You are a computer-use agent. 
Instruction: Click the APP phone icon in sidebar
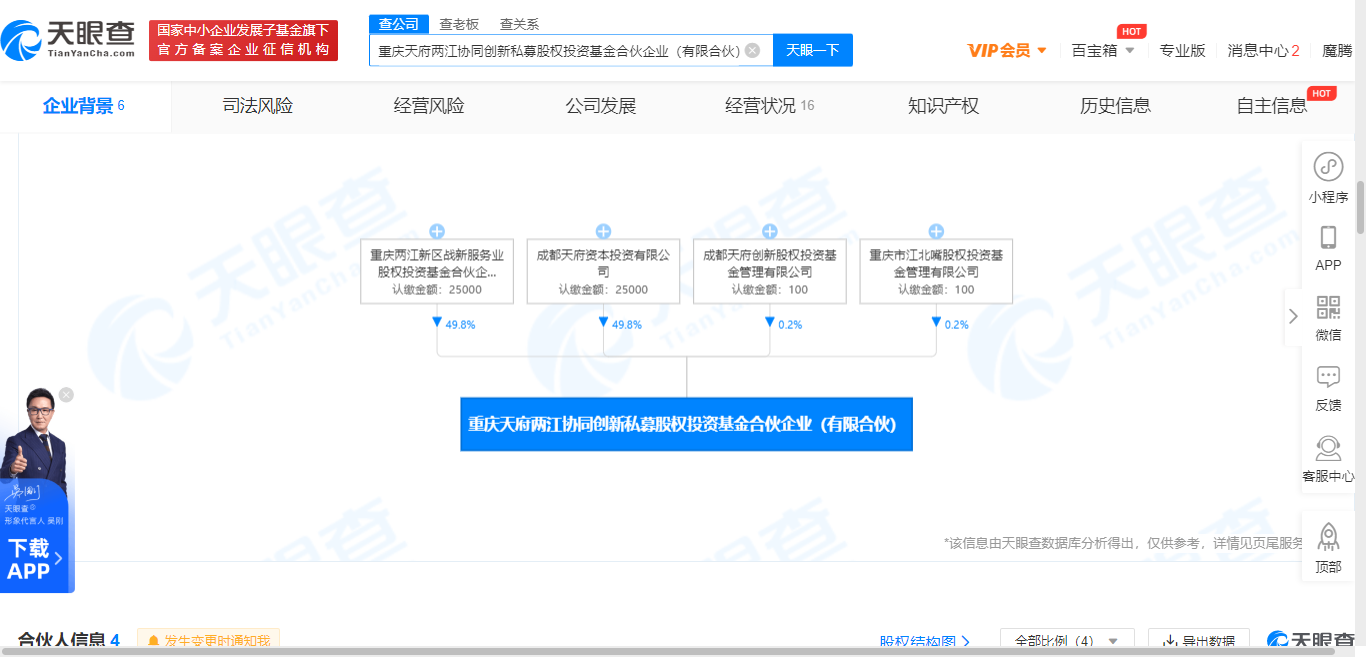1328,238
